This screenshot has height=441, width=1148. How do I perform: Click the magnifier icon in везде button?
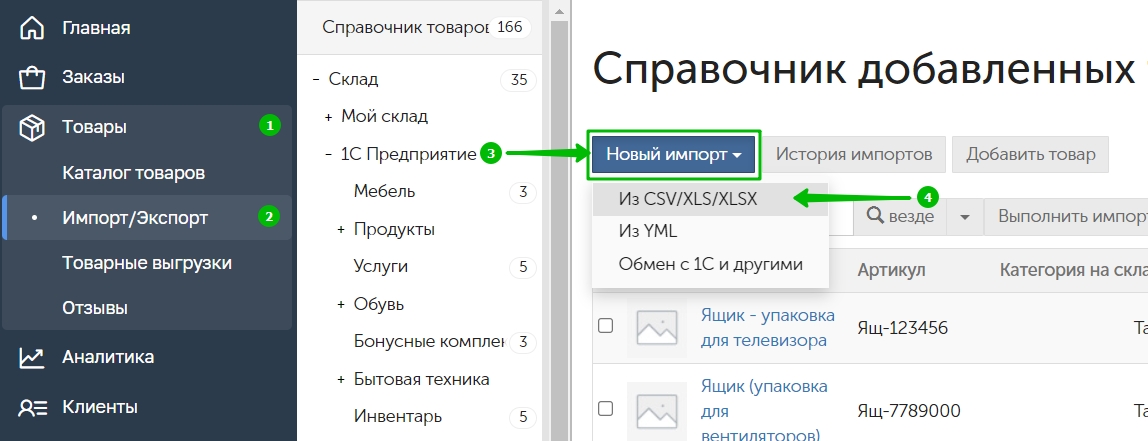pos(876,215)
